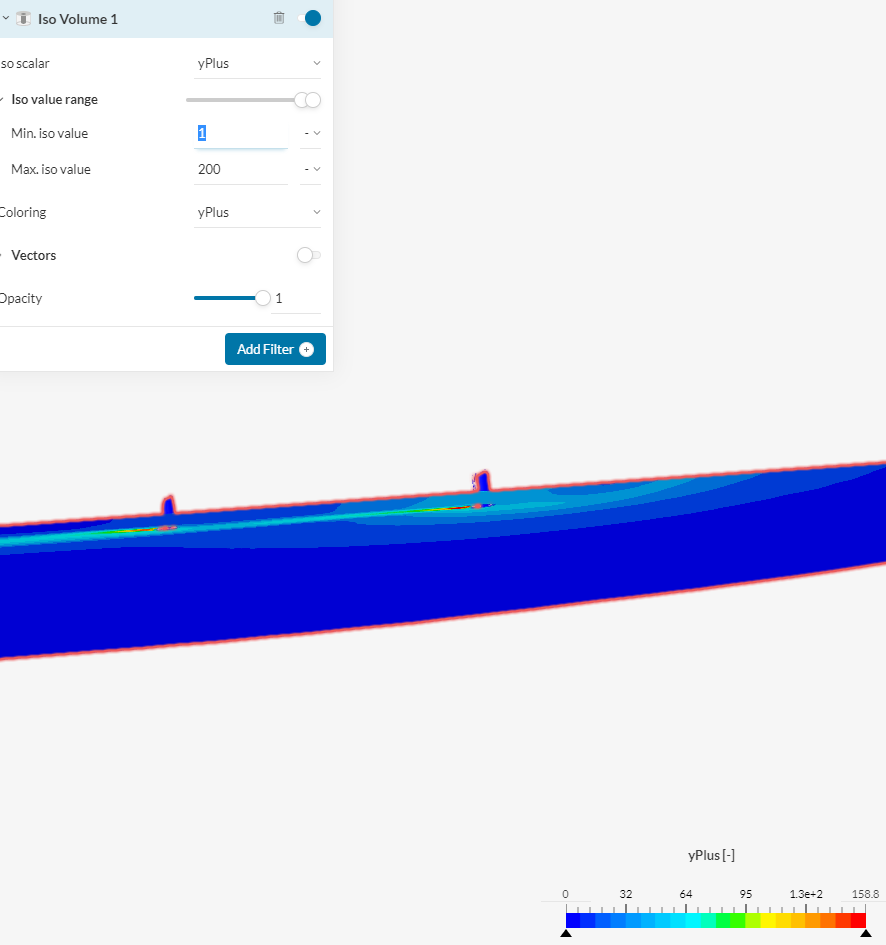This screenshot has height=945, width=886.
Task: Click the legend tick label 95
Action: coord(746,894)
